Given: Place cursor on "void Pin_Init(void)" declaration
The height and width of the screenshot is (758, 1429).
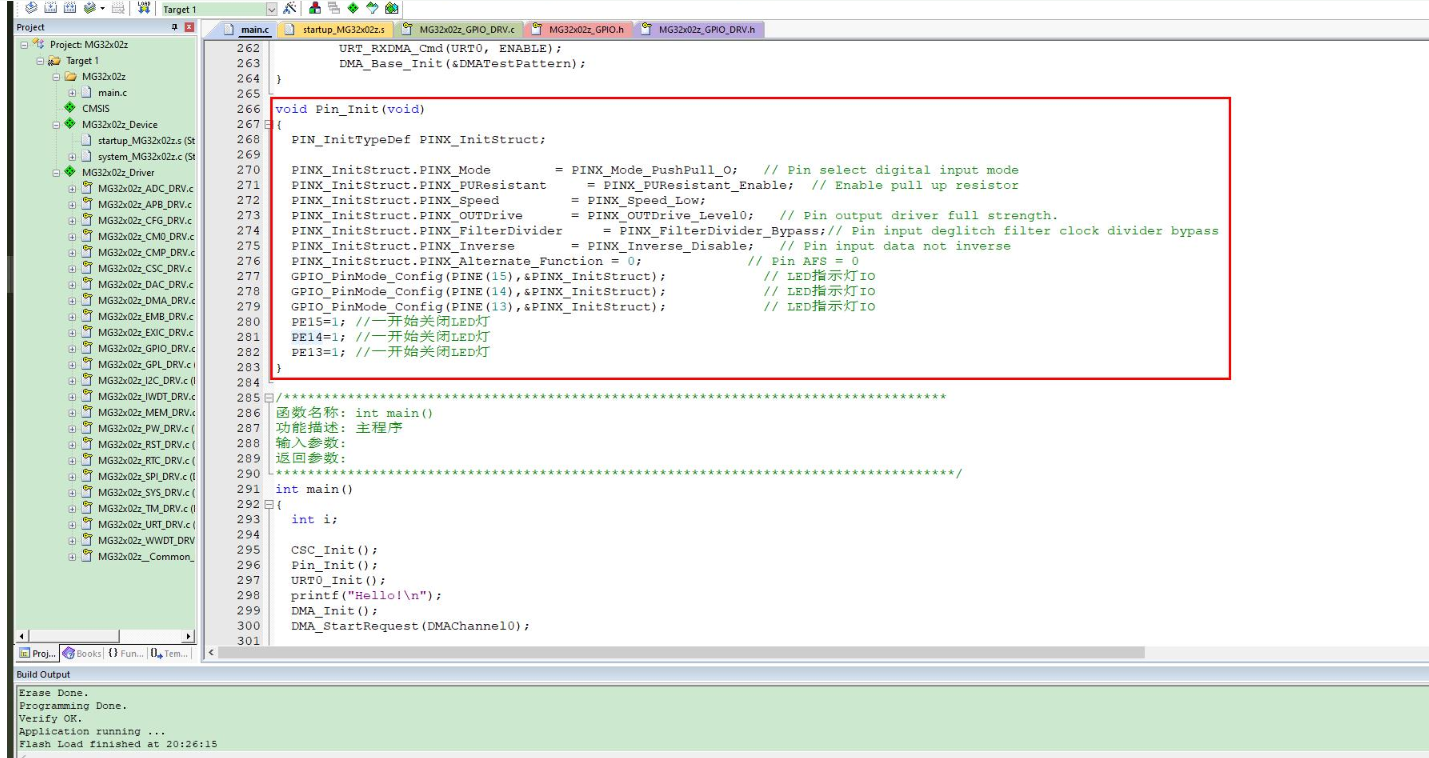Looking at the screenshot, I should click(350, 110).
